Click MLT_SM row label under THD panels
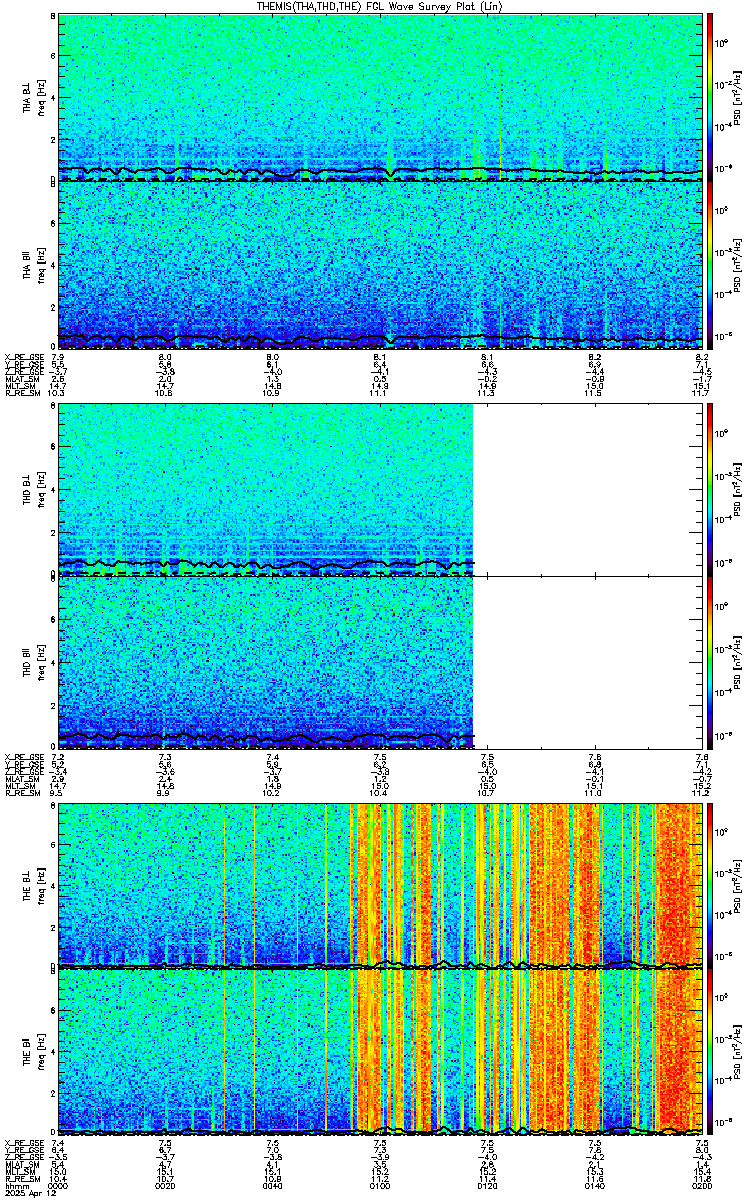The width and height of the screenshot is (750, 1200). tap(20, 785)
